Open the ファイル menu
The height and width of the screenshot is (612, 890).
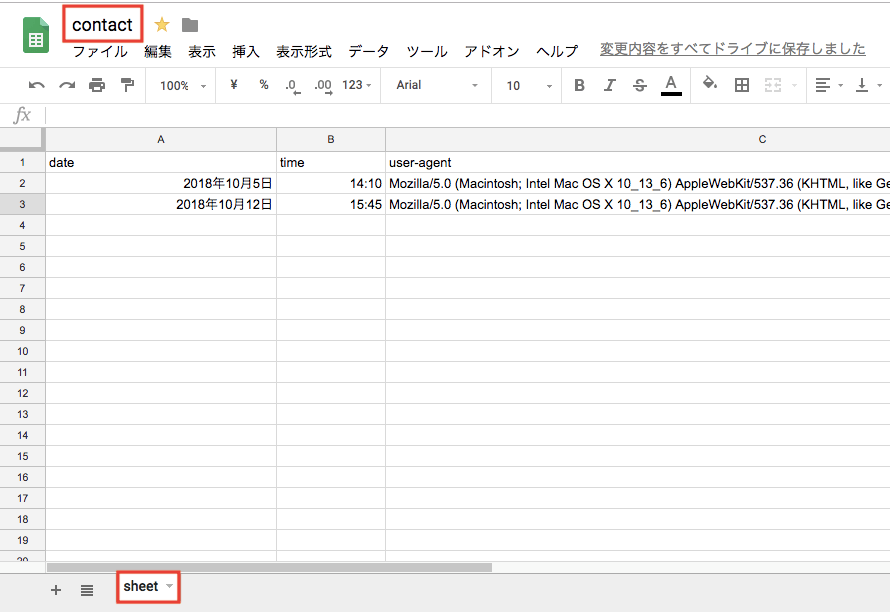click(99, 51)
